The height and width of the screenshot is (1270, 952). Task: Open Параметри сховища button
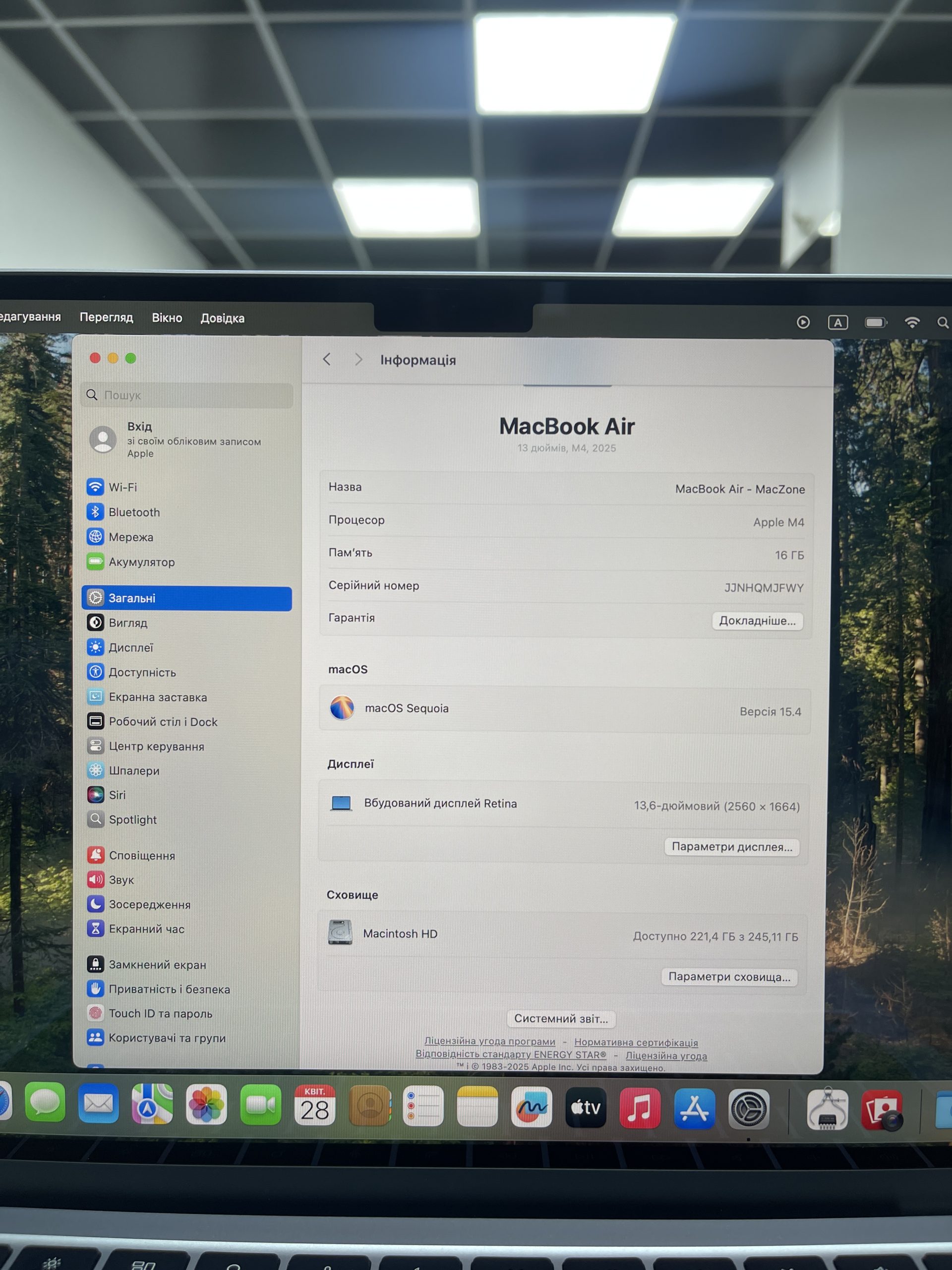click(x=729, y=977)
